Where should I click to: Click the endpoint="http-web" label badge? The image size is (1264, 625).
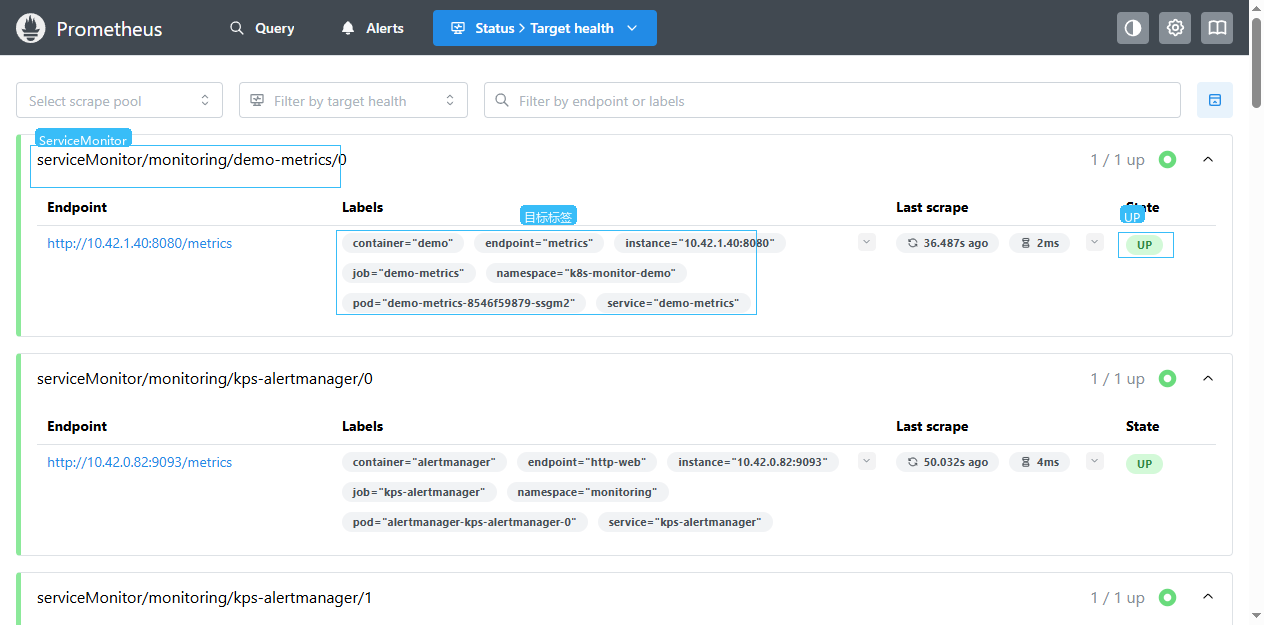pos(587,462)
